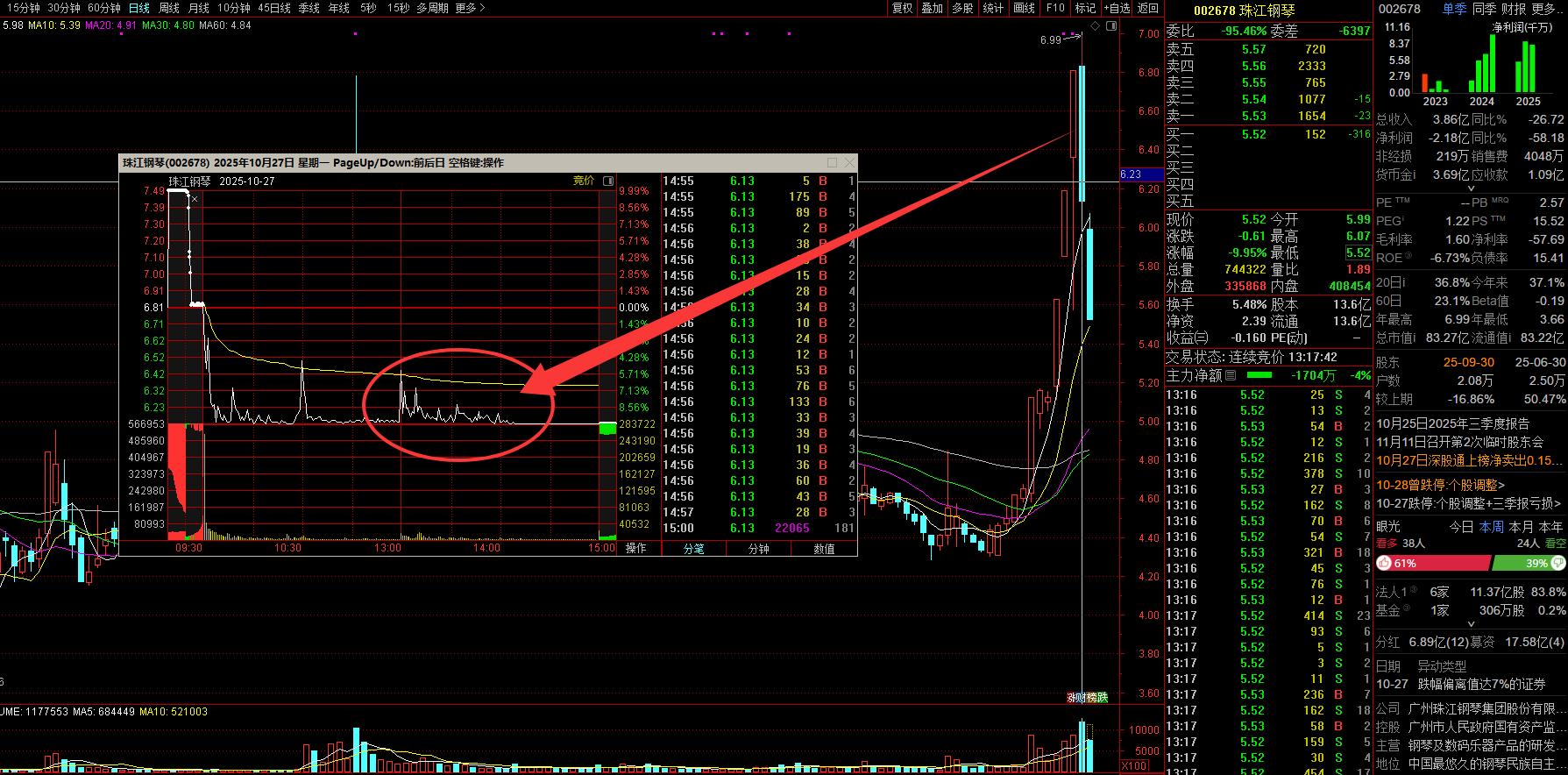Open the 画线 drawing tool

(x=1025, y=8)
